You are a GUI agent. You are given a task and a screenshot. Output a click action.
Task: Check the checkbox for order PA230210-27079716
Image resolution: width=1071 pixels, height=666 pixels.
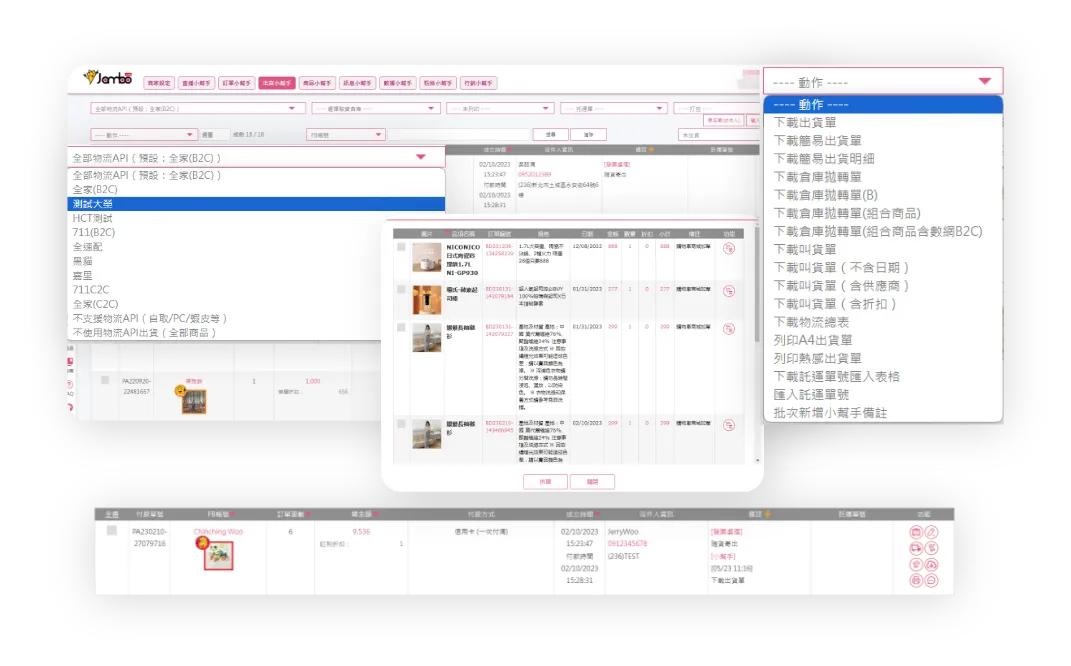point(112,531)
